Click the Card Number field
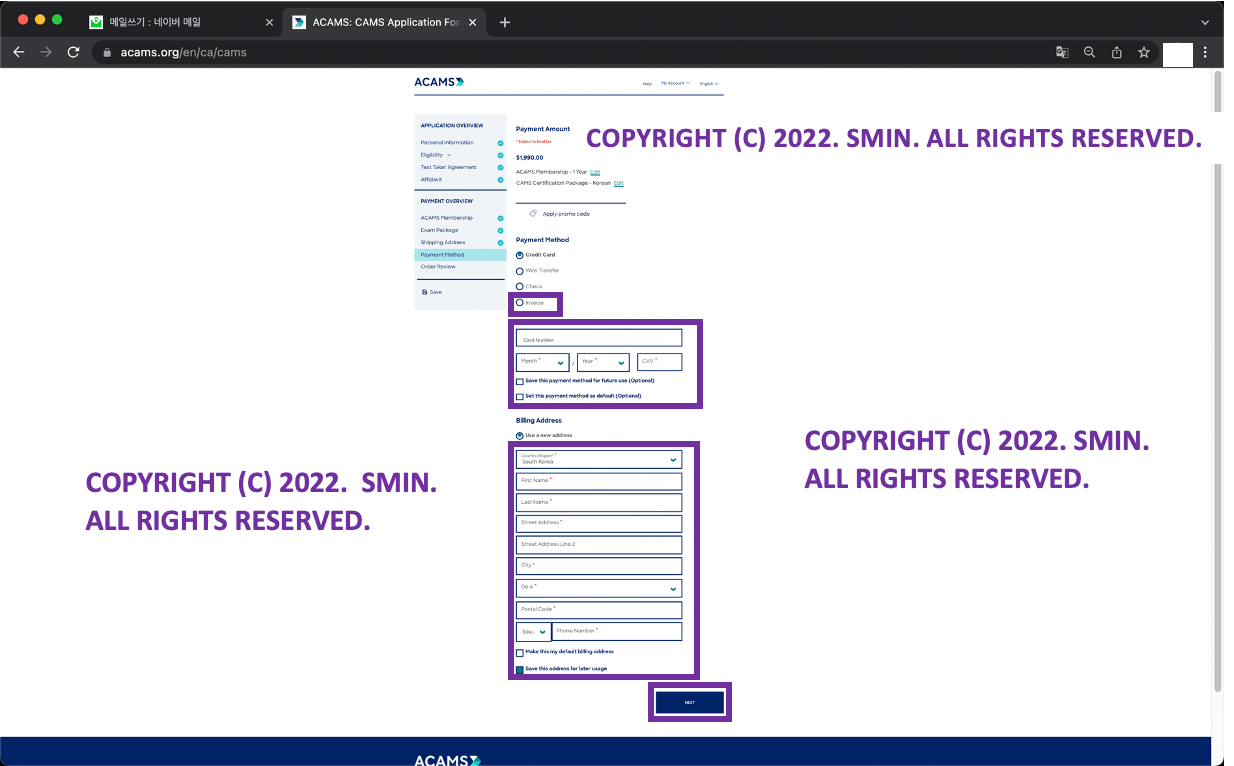Image resolution: width=1234 pixels, height=766 pixels. click(x=599, y=339)
